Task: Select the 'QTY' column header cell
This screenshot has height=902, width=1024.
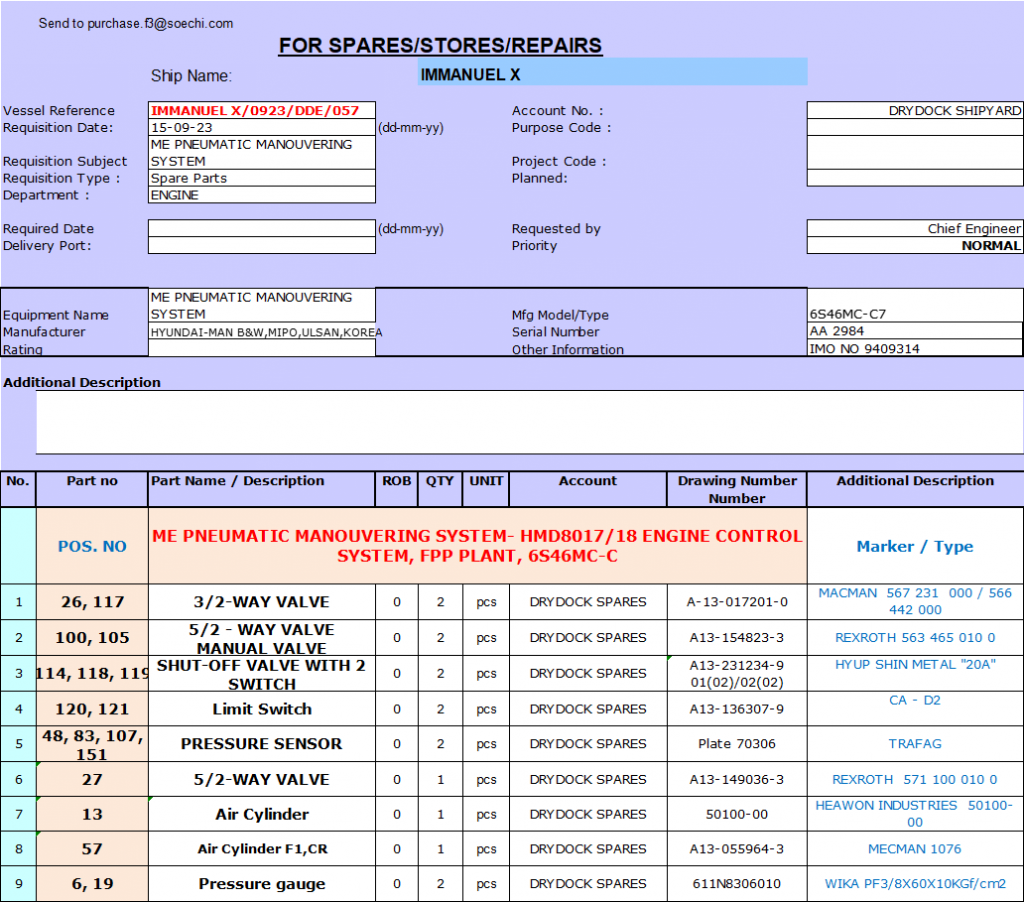Action: (x=440, y=481)
